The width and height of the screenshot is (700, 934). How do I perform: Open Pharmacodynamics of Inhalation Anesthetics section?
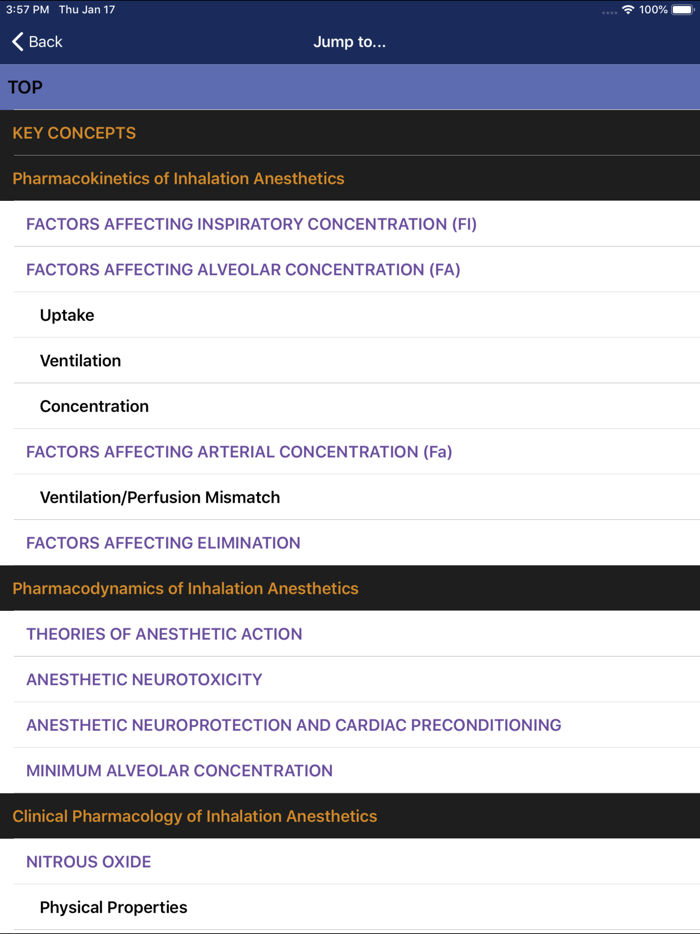350,588
